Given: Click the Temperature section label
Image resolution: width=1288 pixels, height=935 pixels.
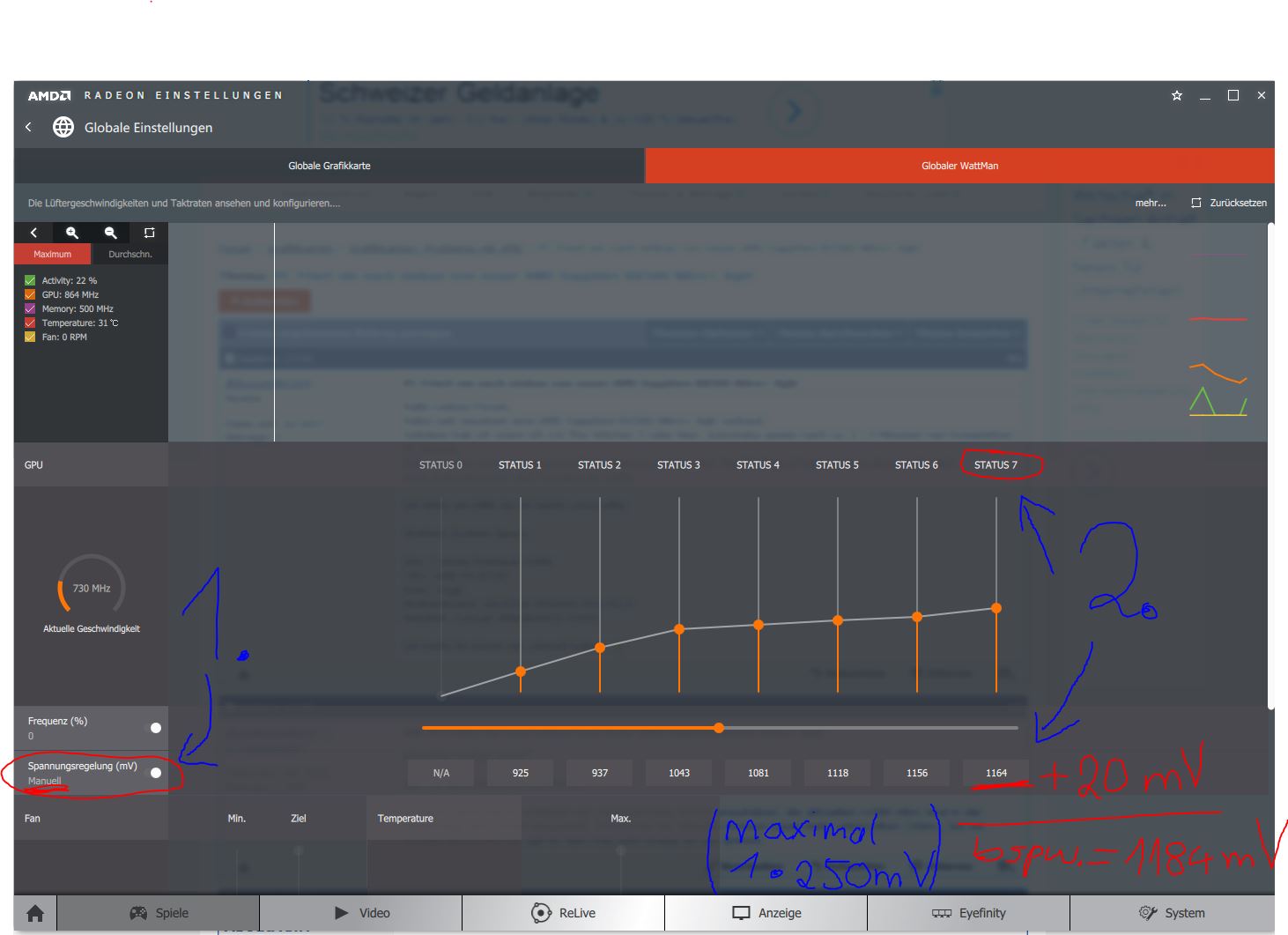Looking at the screenshot, I should (405, 819).
